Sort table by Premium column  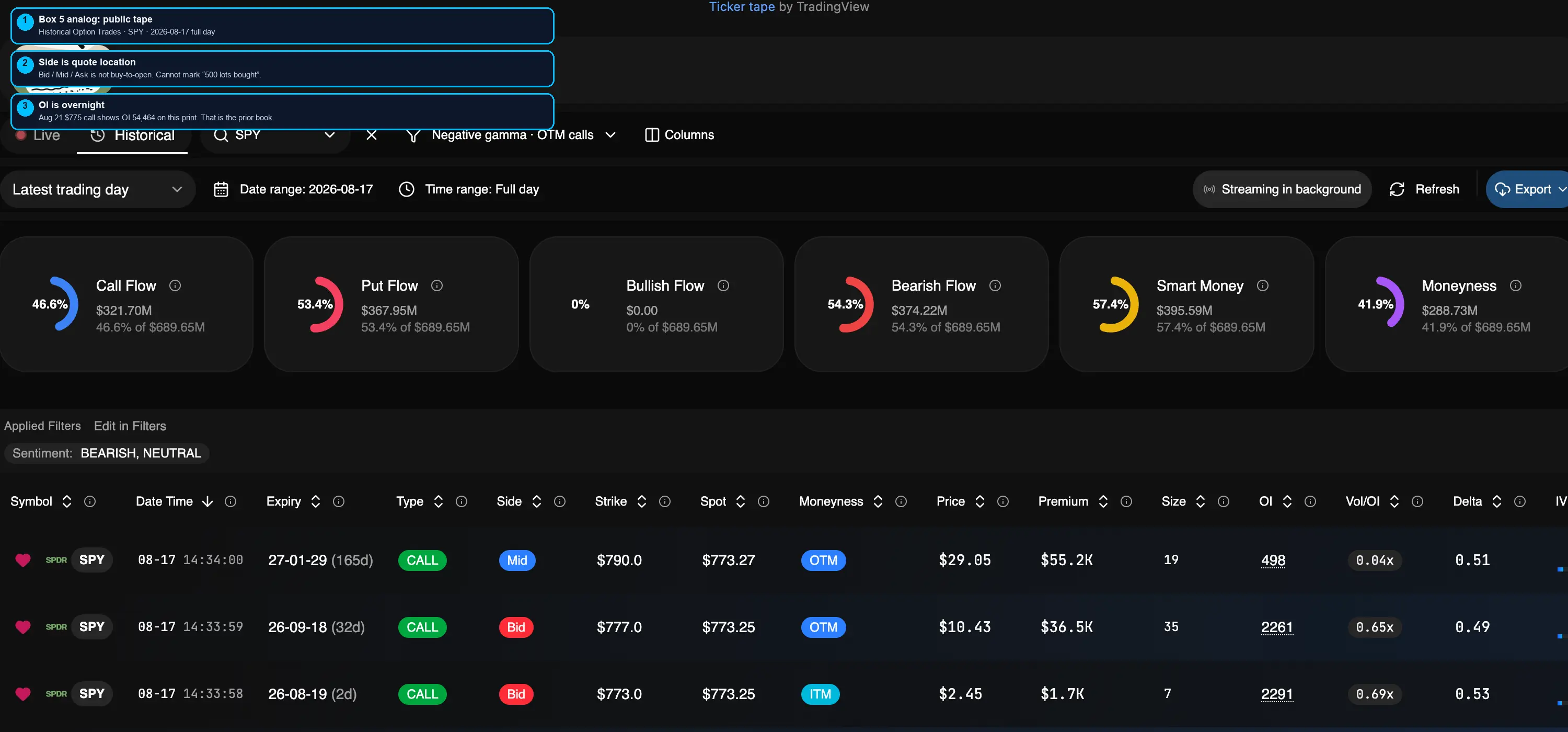click(x=1103, y=501)
